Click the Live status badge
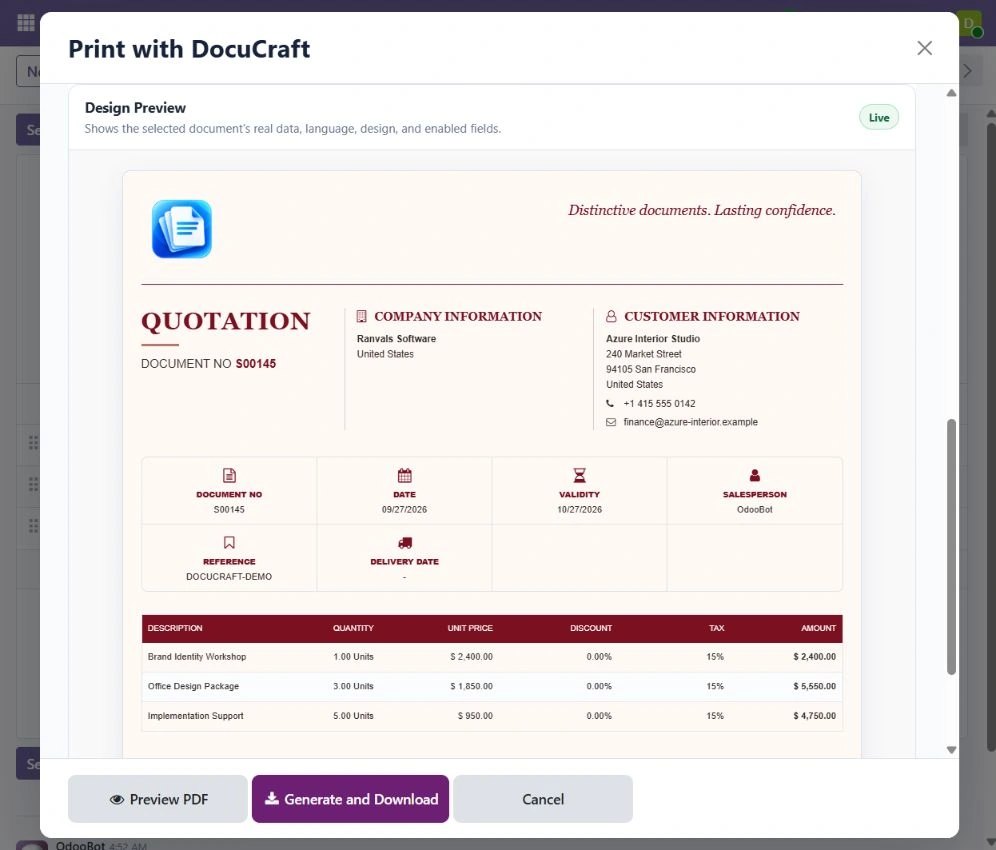996x850 pixels. (879, 118)
